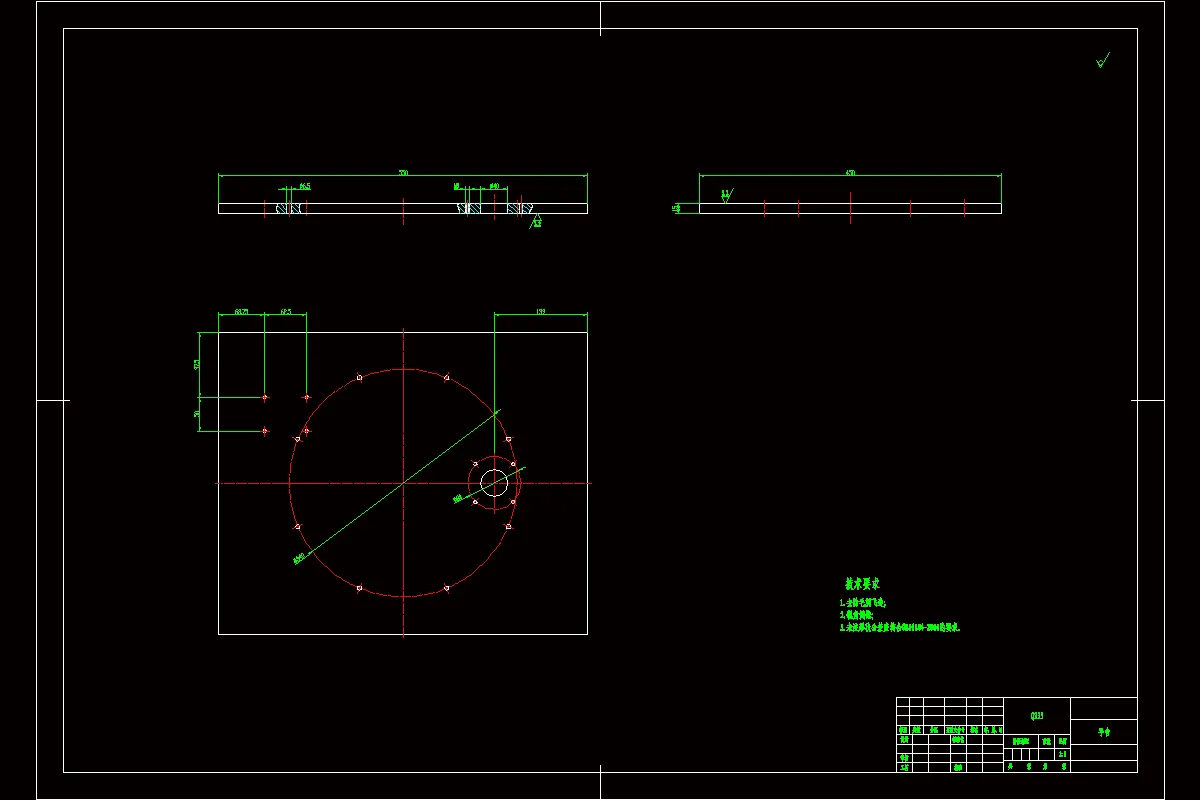This screenshot has width=1200, height=800.
Task: Select the 1:1 scale value in the title block
Action: 1062,755
